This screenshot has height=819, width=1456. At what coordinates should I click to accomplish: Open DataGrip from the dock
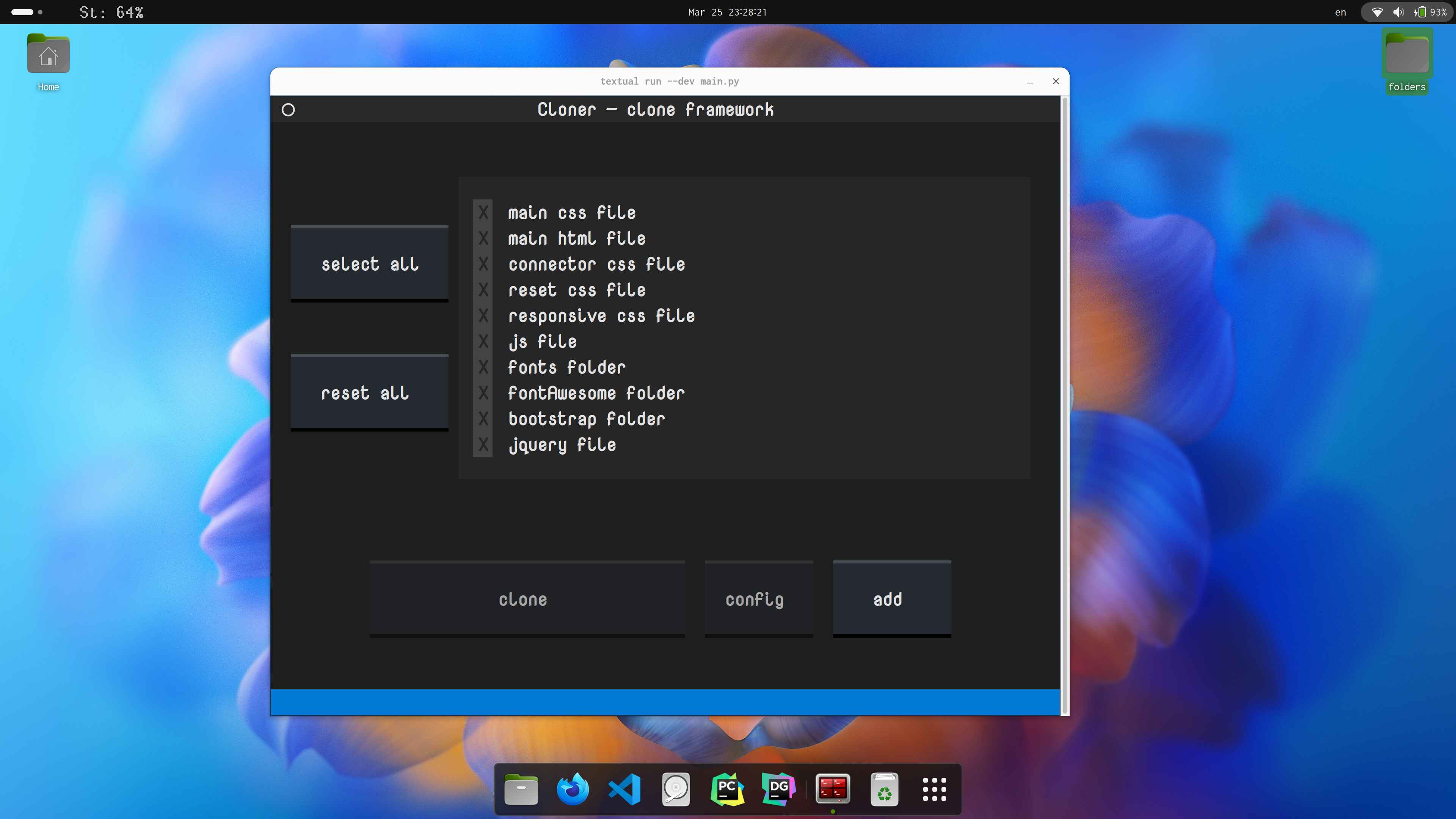(x=779, y=789)
